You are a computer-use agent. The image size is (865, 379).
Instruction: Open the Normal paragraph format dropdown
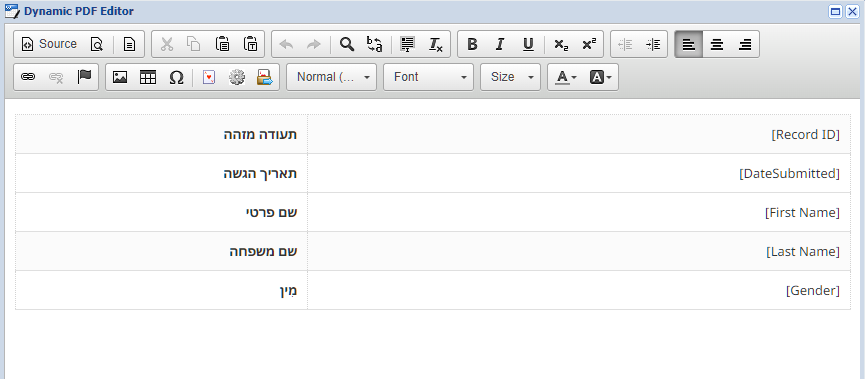[x=332, y=77]
